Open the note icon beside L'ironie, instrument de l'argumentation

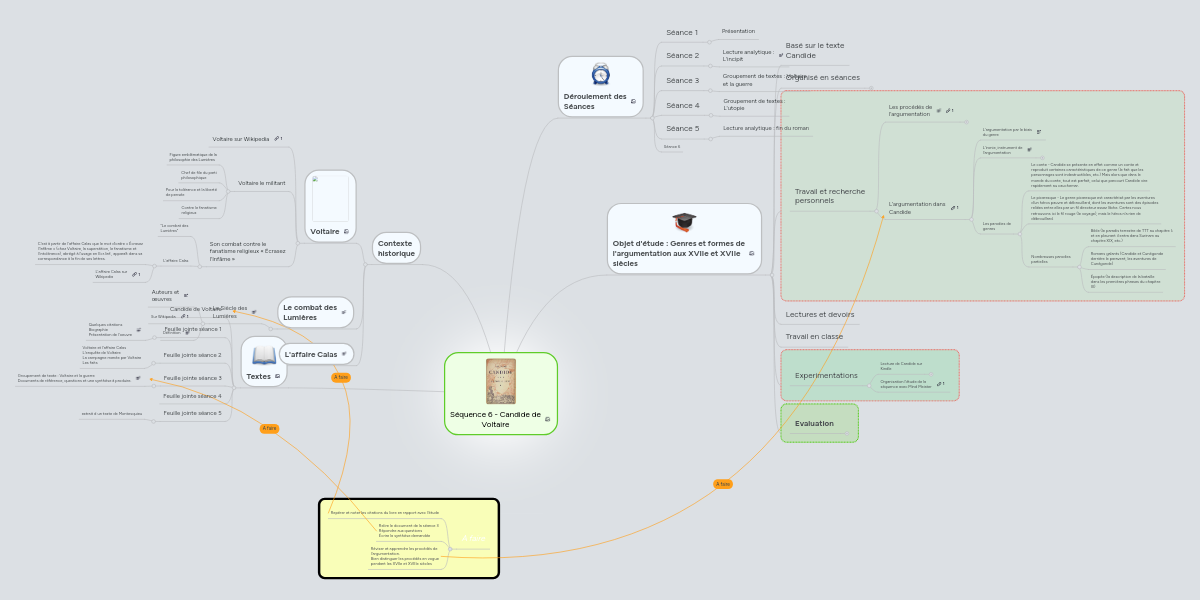click(1029, 150)
